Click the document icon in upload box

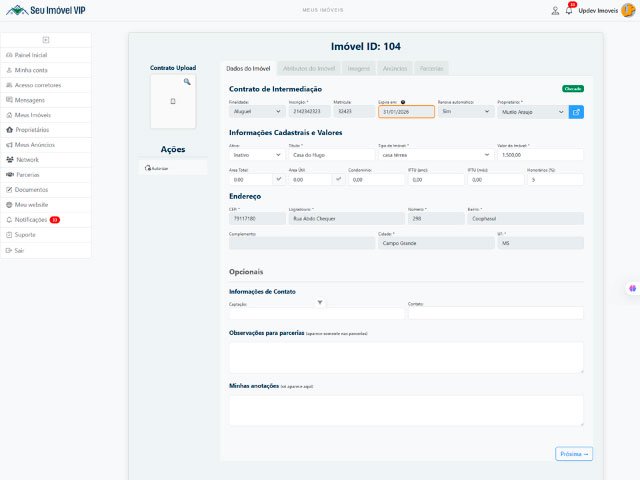(173, 102)
